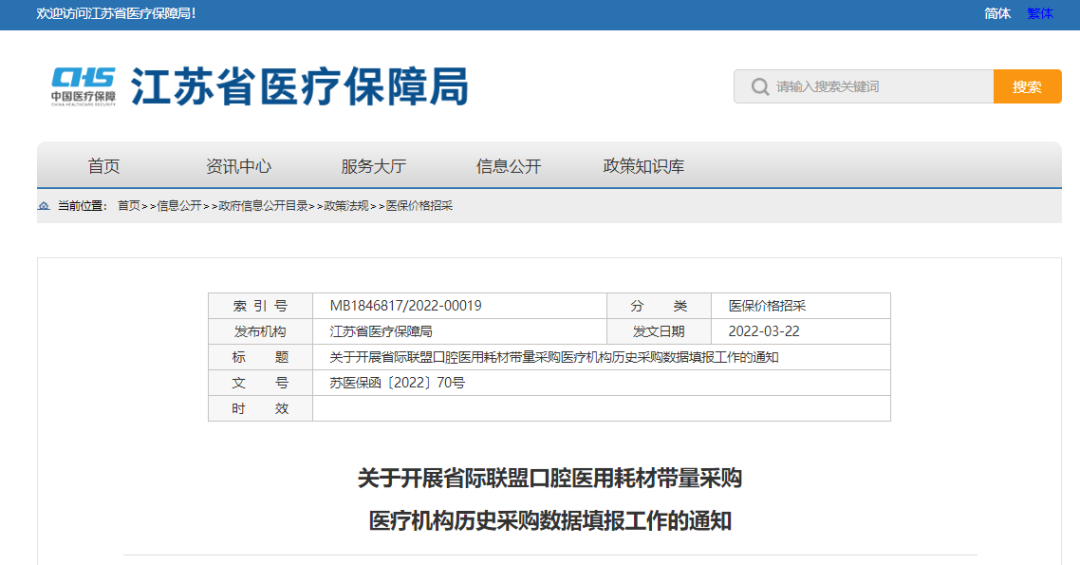Select 江苏省医疗保障局 in the table
This screenshot has width=1080, height=565.
coord(381,331)
